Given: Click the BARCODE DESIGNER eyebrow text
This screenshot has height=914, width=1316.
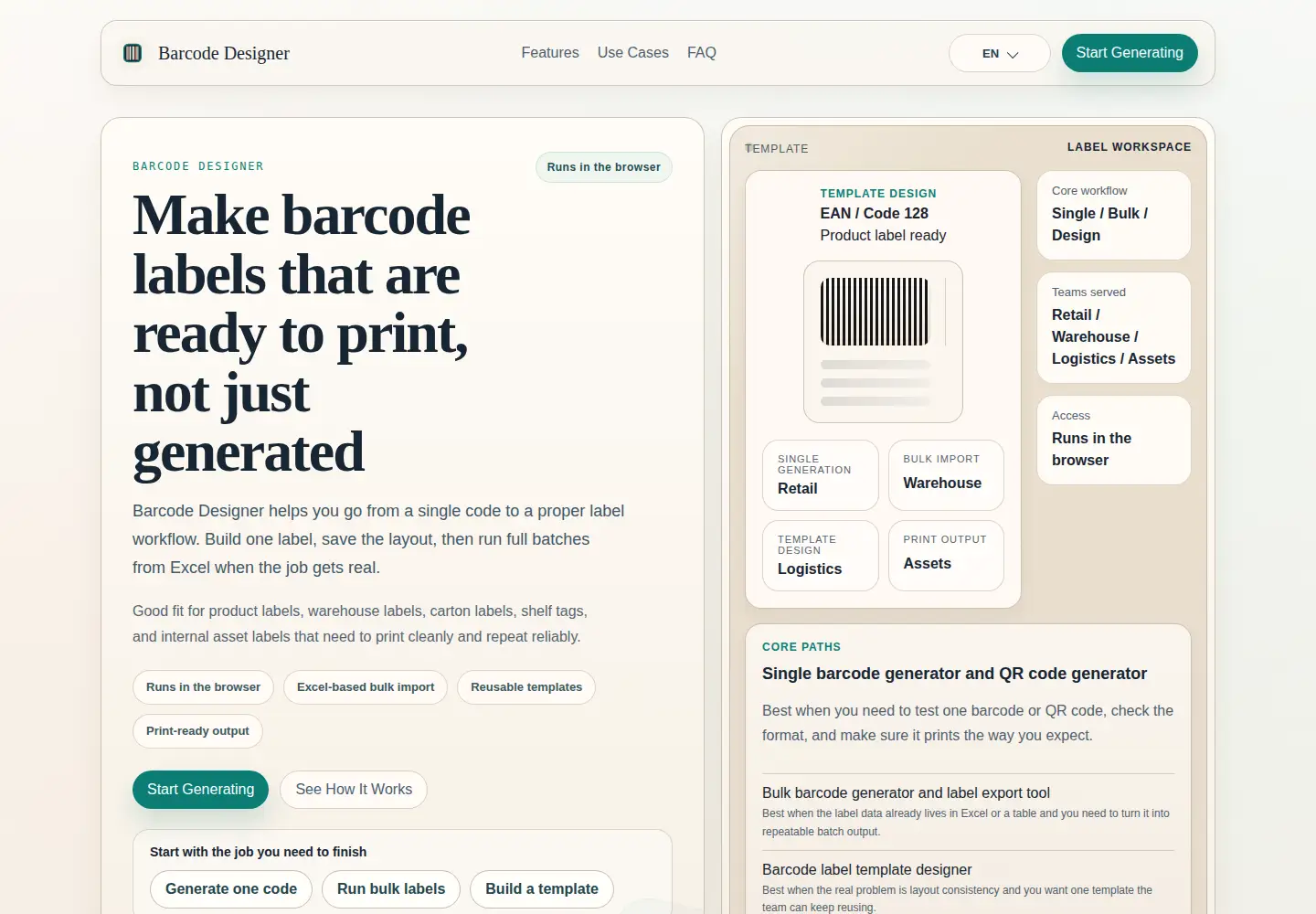Looking at the screenshot, I should [x=198, y=166].
